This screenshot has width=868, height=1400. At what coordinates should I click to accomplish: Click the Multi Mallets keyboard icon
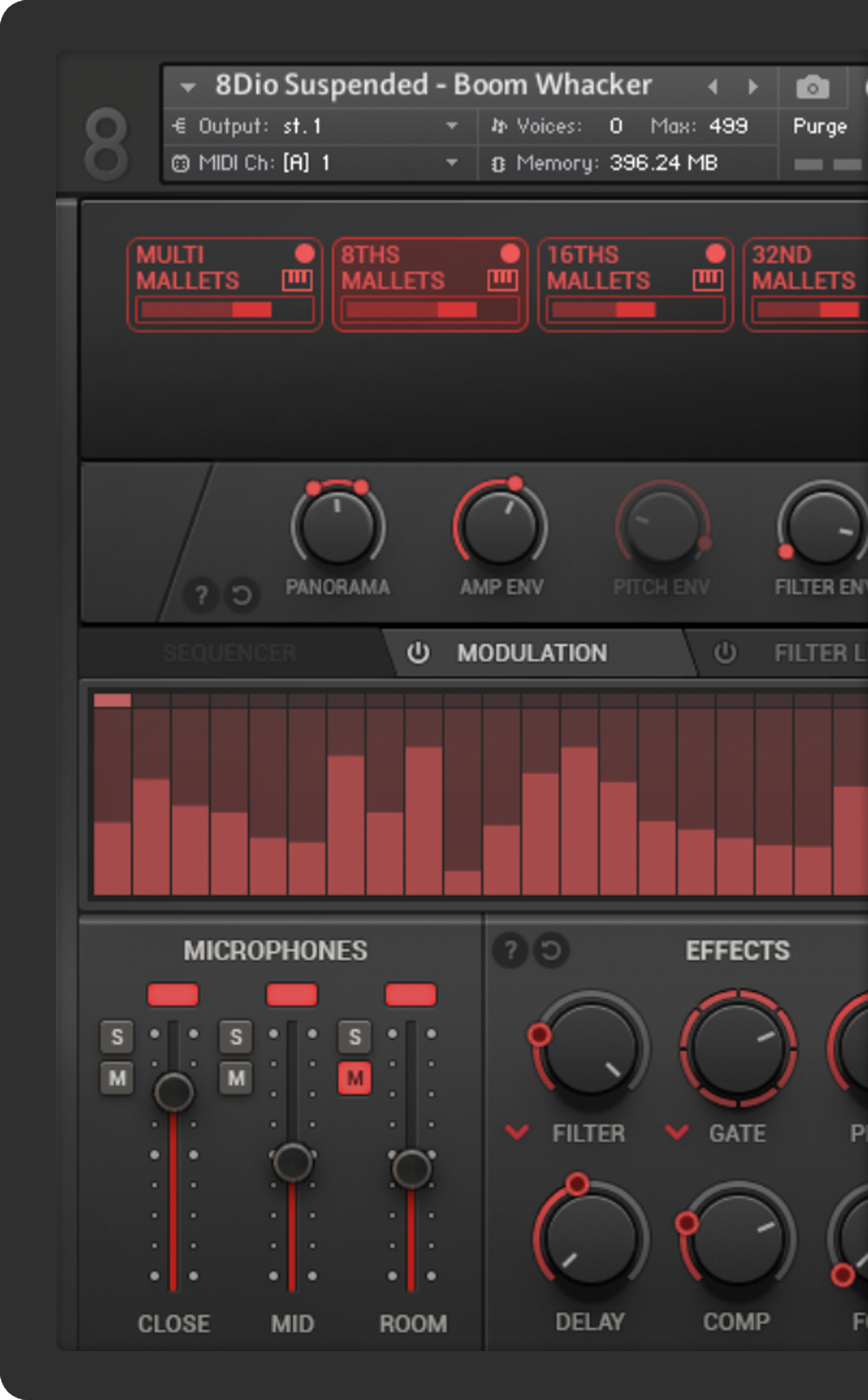pyautogui.click(x=297, y=280)
